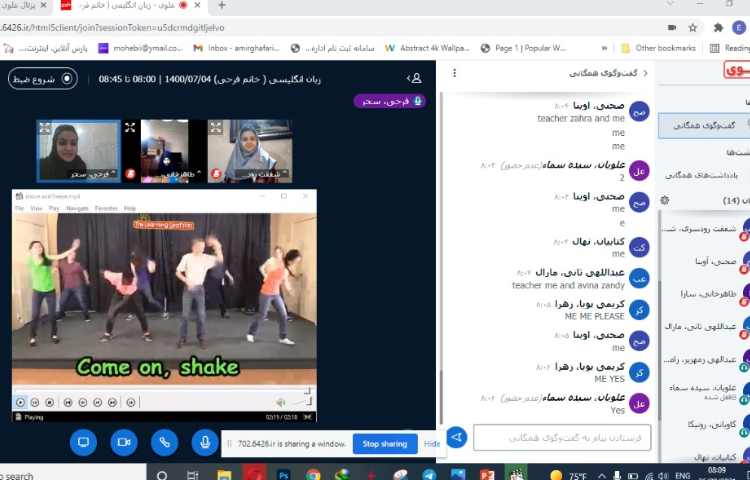The width and height of the screenshot is (750, 480).
Task: Open the Abstract 4k Wallpaper bookmark
Action: coord(427,48)
